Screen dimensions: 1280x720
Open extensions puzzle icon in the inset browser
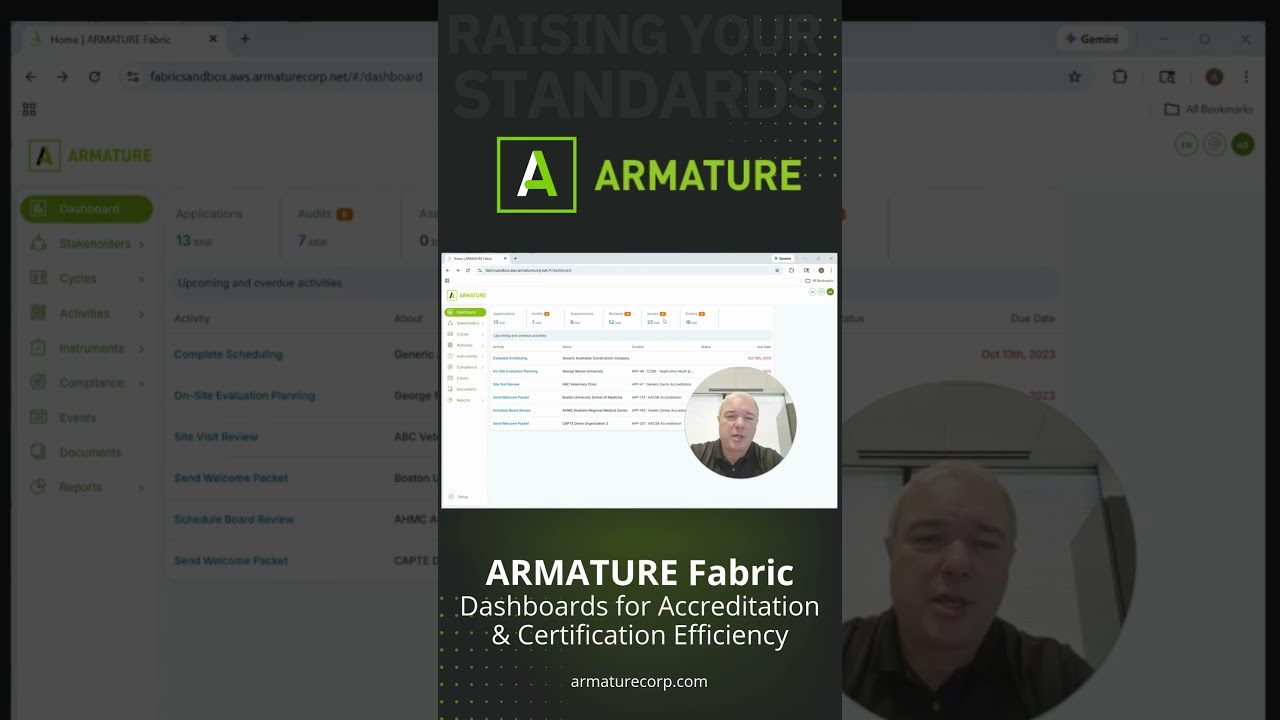coord(791,270)
